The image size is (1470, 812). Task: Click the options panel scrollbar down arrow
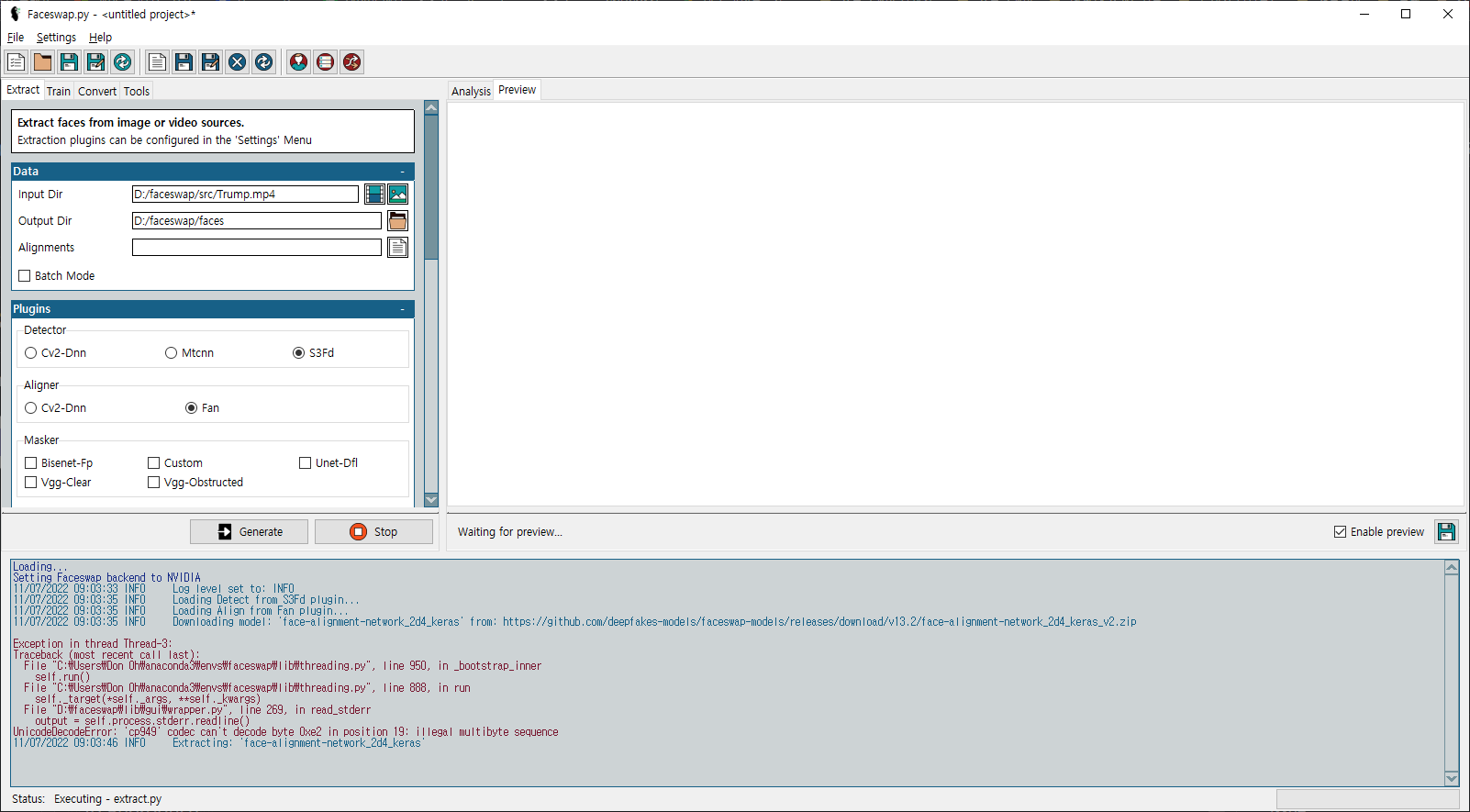pos(431,500)
